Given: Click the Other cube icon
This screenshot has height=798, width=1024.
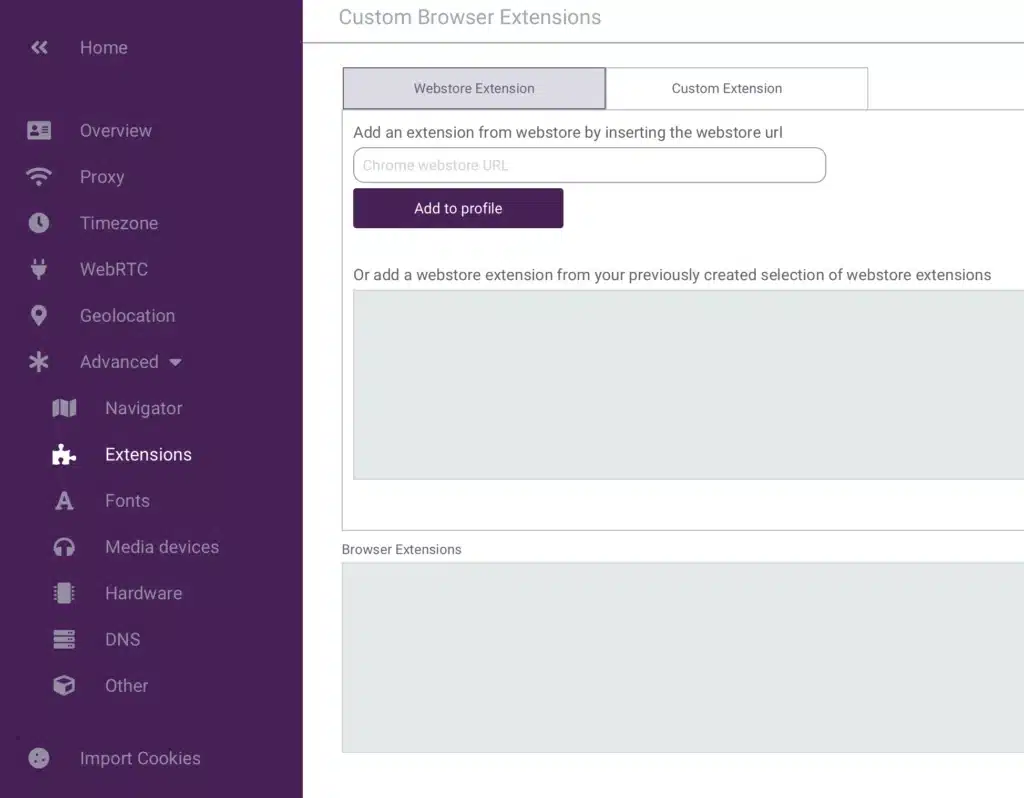Looking at the screenshot, I should point(64,685).
